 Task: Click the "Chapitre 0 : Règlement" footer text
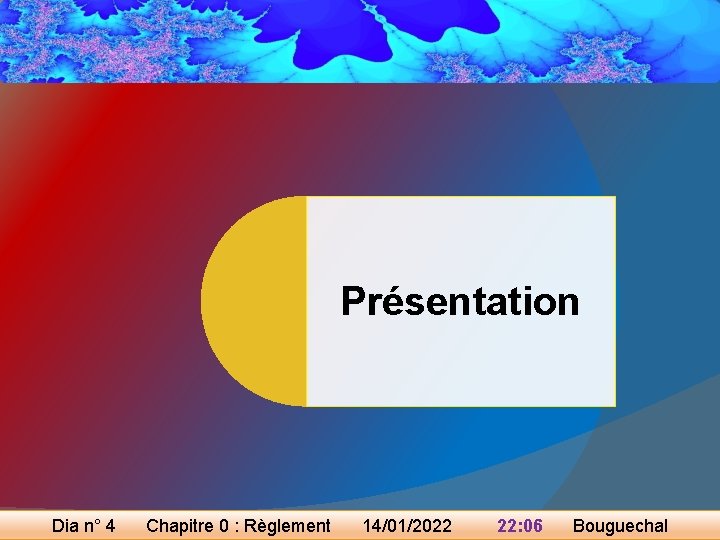(238, 526)
